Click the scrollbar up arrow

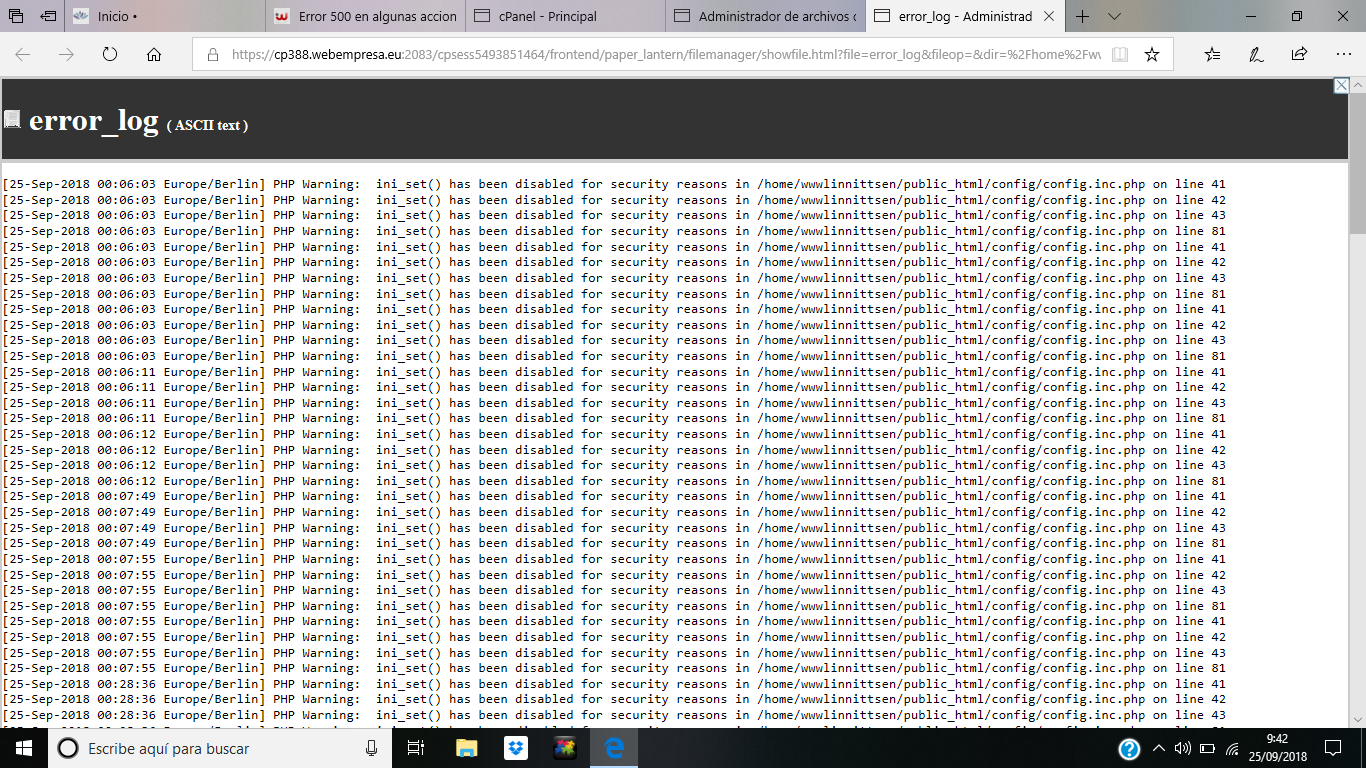click(1357, 87)
